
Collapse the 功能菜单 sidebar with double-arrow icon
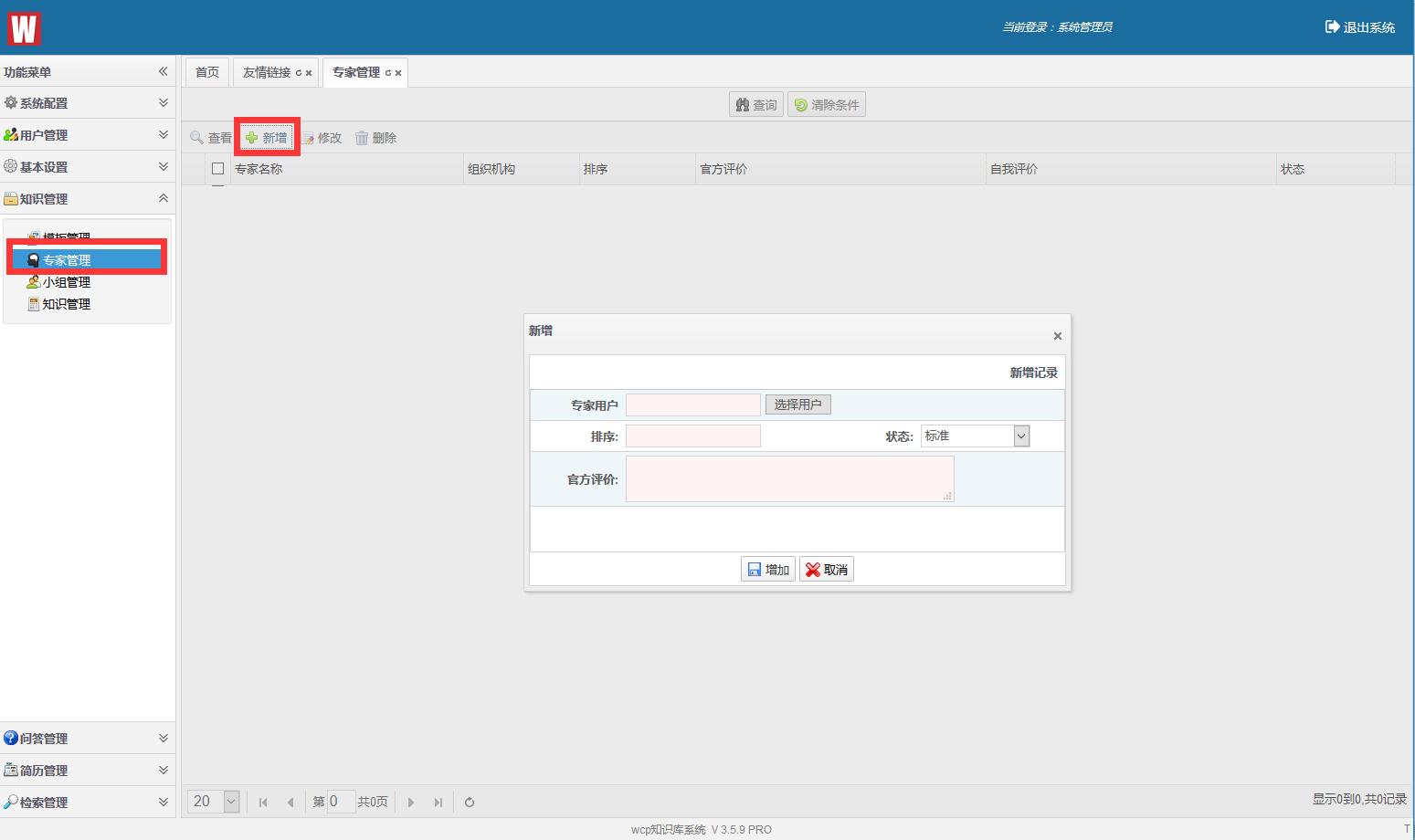click(163, 71)
